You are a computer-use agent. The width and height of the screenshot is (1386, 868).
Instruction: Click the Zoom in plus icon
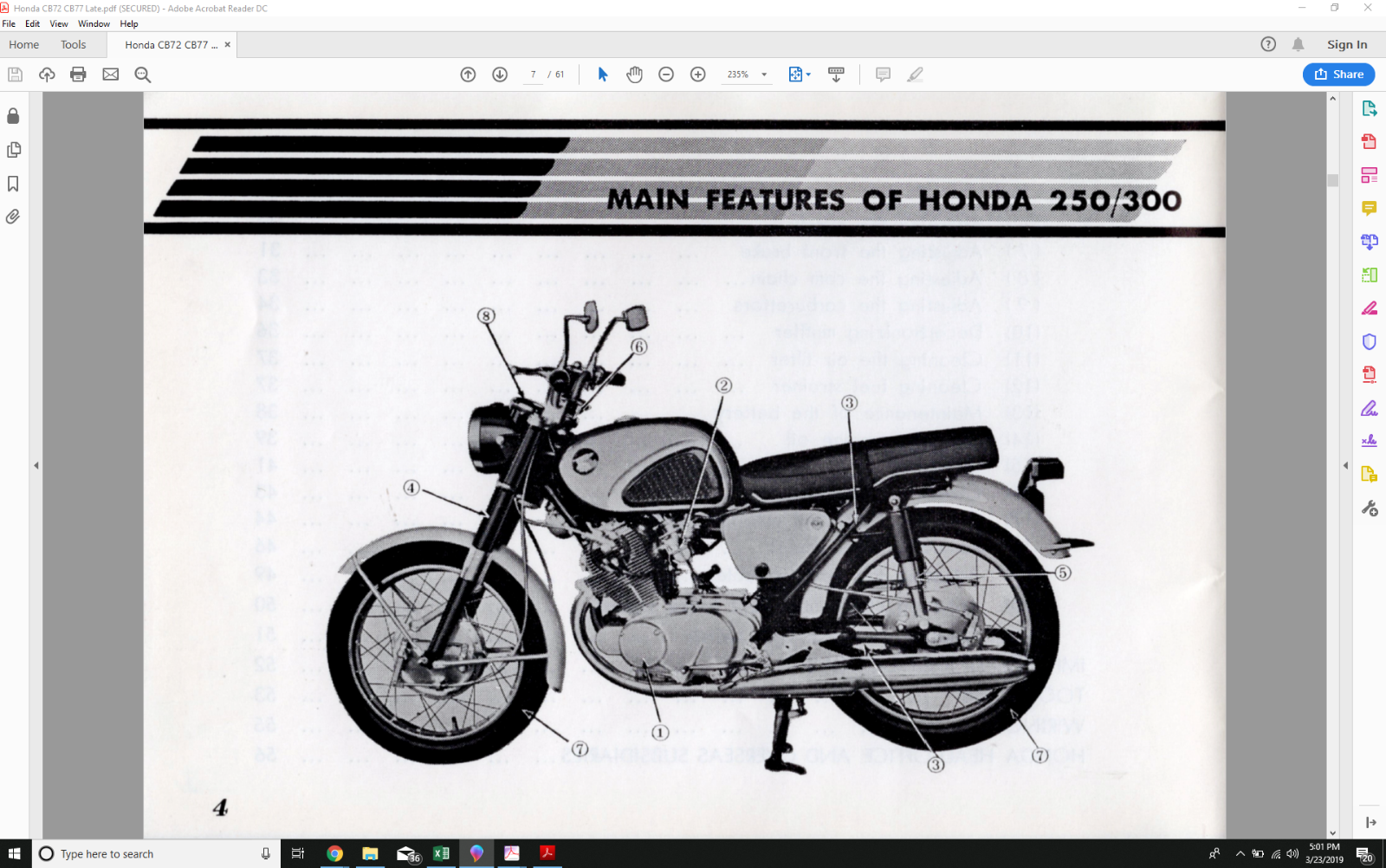tap(698, 74)
